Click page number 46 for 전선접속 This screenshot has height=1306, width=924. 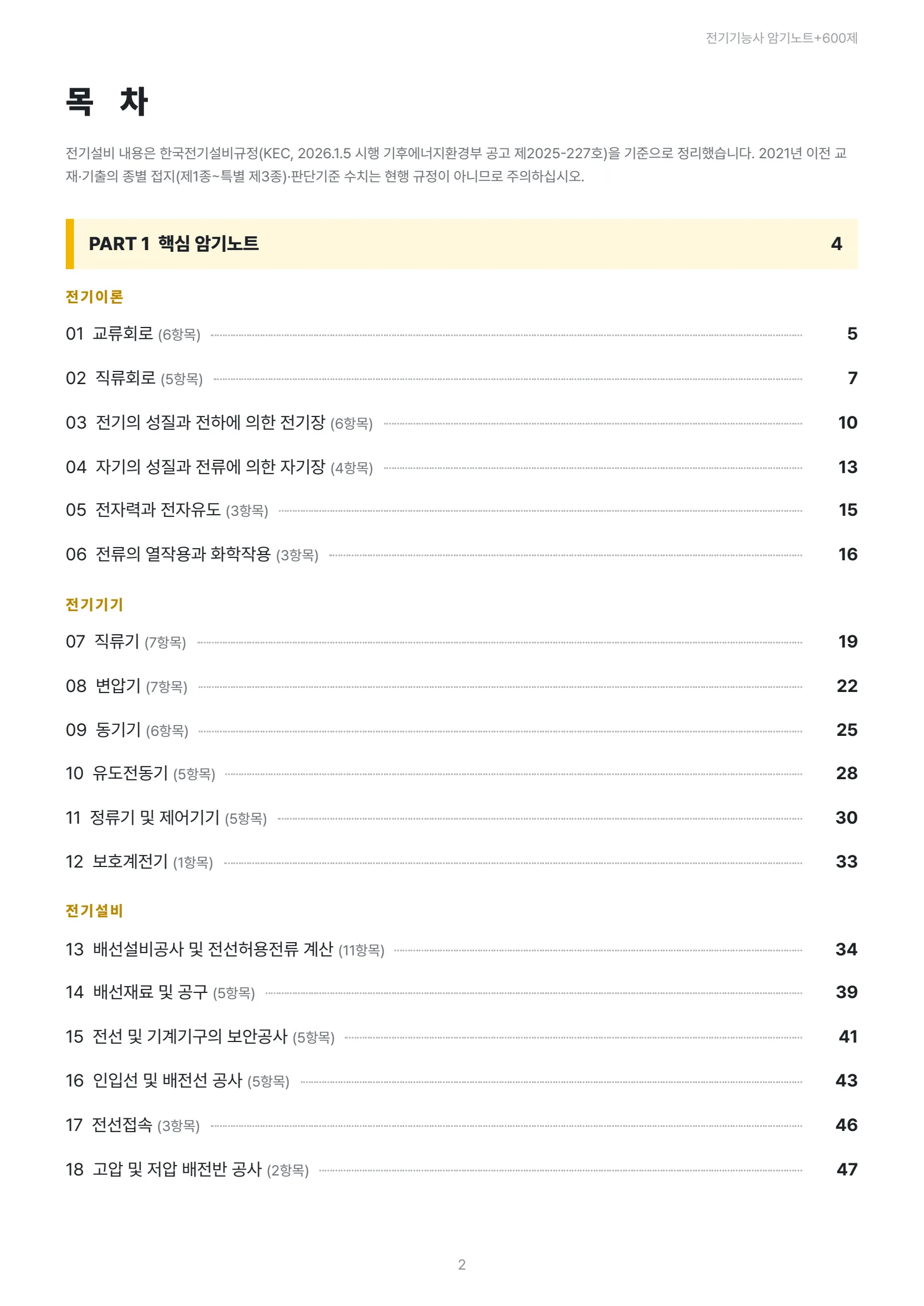point(846,1125)
